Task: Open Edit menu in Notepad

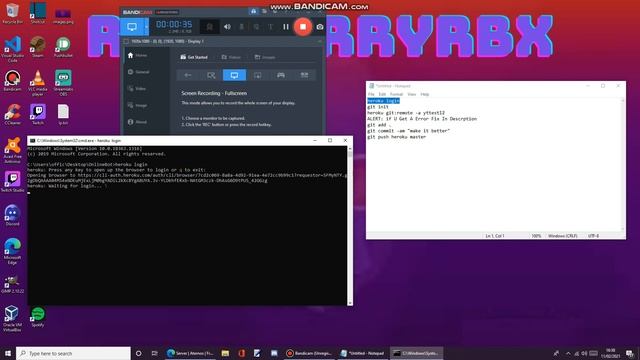Action: tap(382, 94)
